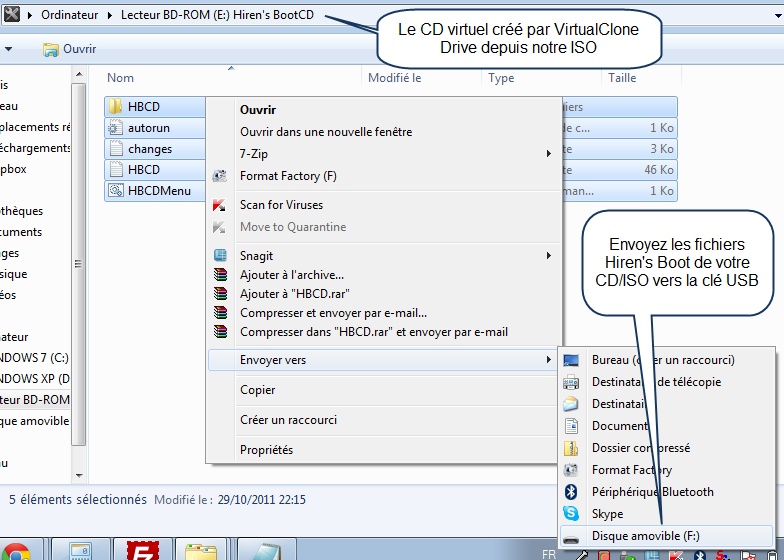Click the Format Factory (F) context menu icon

coord(220,176)
